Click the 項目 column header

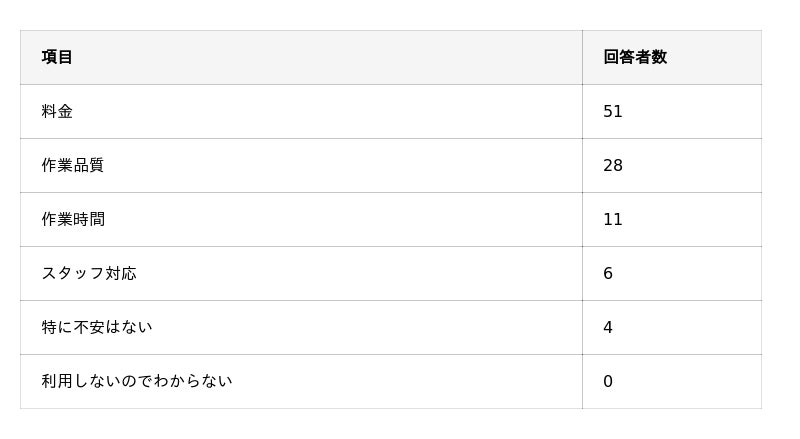point(57,57)
